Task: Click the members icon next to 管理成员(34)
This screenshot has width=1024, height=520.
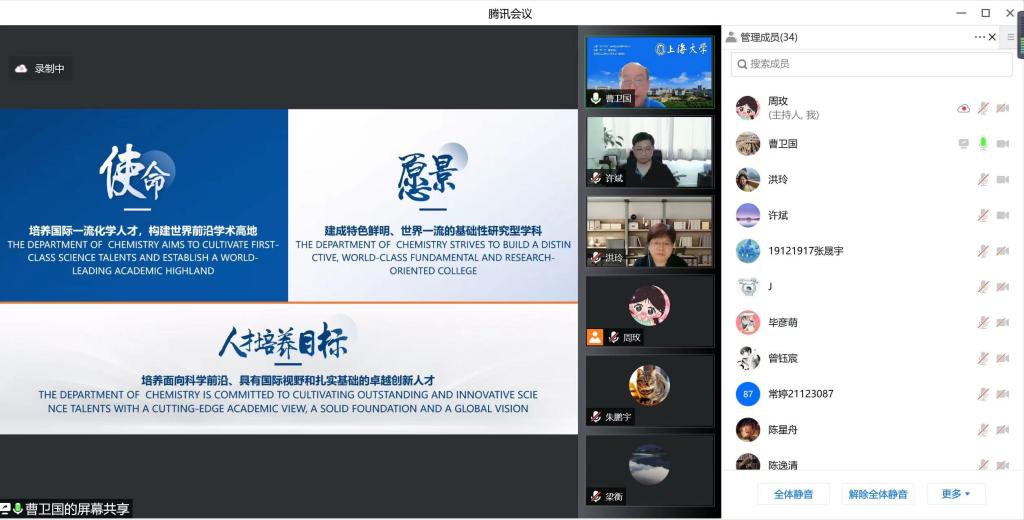Action: [x=732, y=37]
